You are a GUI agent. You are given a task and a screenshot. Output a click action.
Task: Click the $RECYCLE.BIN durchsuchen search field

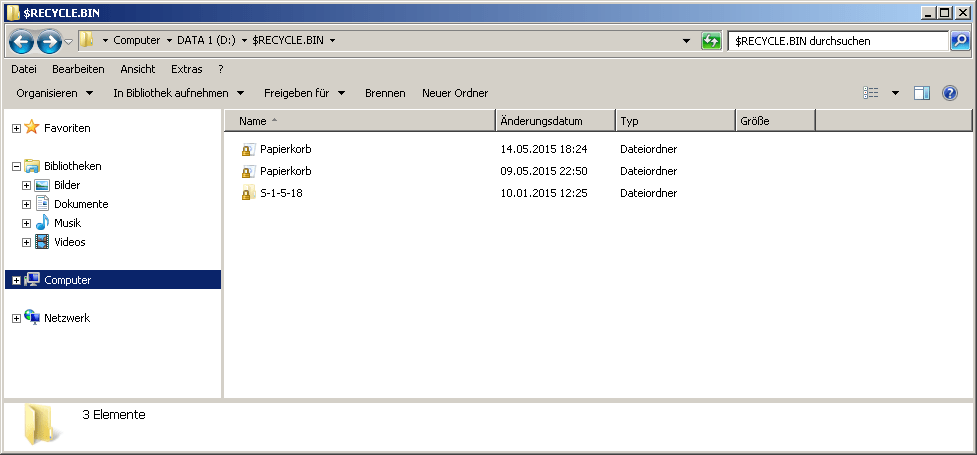836,41
